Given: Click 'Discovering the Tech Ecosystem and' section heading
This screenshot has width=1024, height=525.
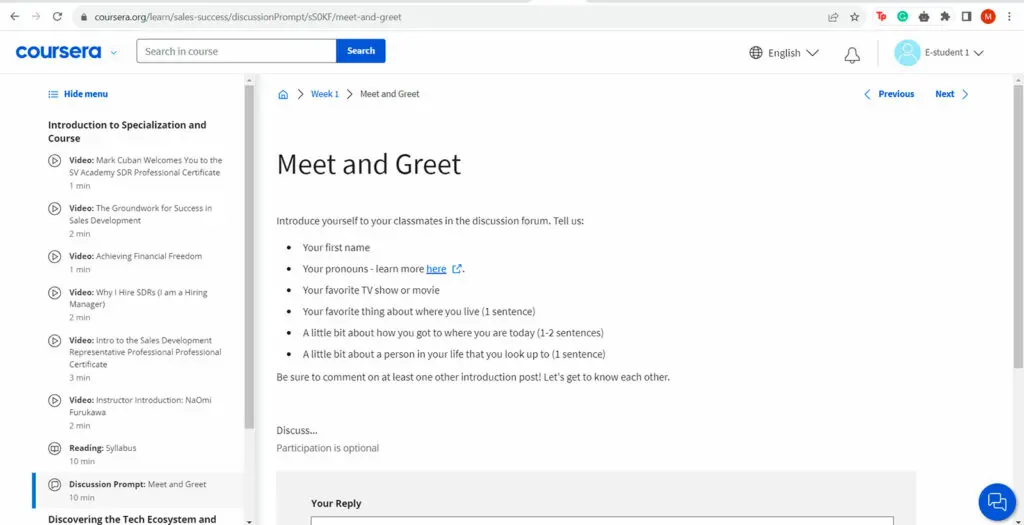Looking at the screenshot, I should click(132, 520).
